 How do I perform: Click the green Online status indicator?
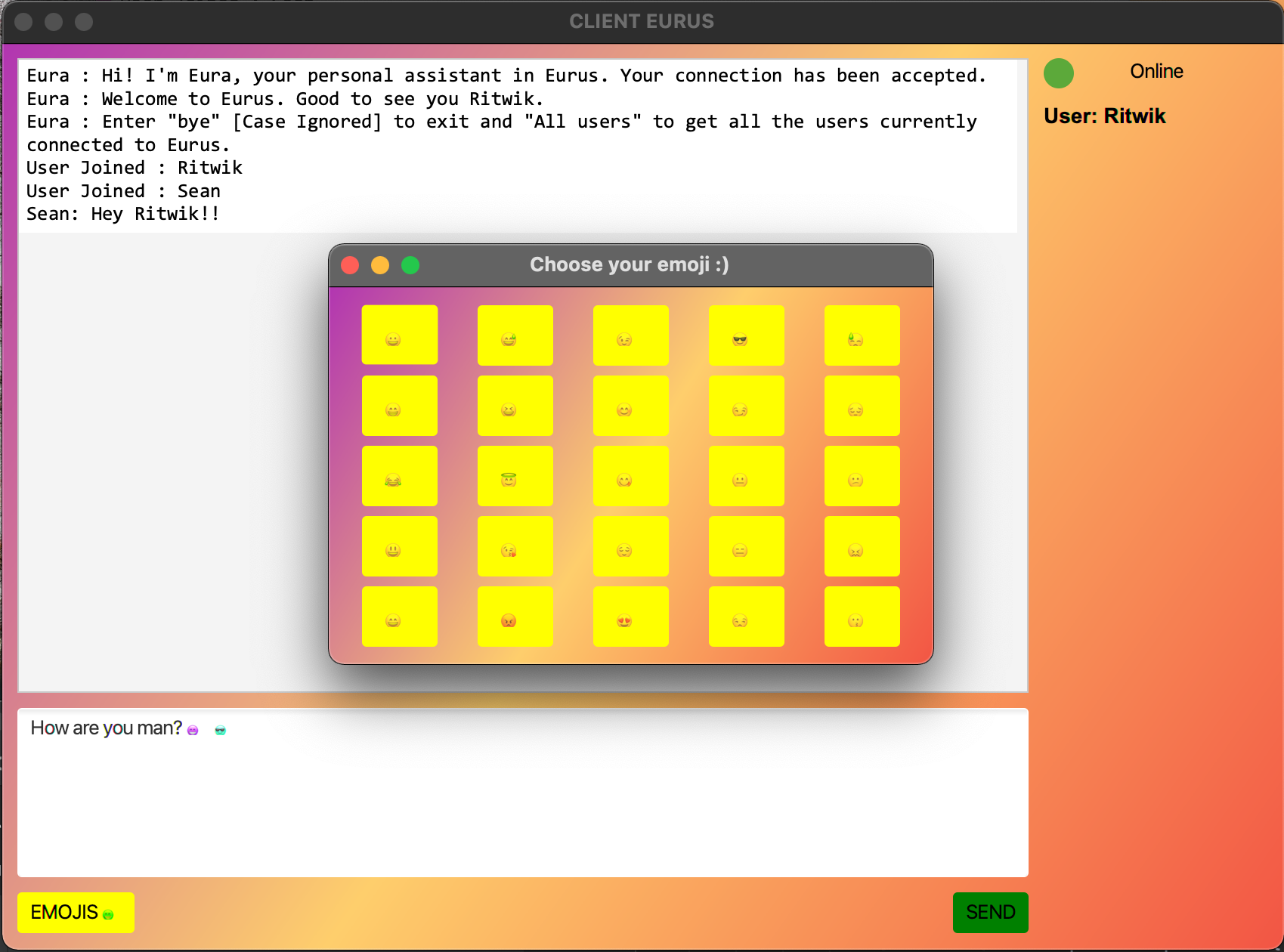(x=1059, y=73)
